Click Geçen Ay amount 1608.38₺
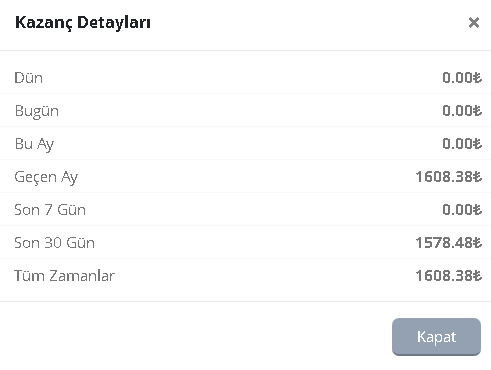491x370 pixels. pyautogui.click(x=449, y=177)
